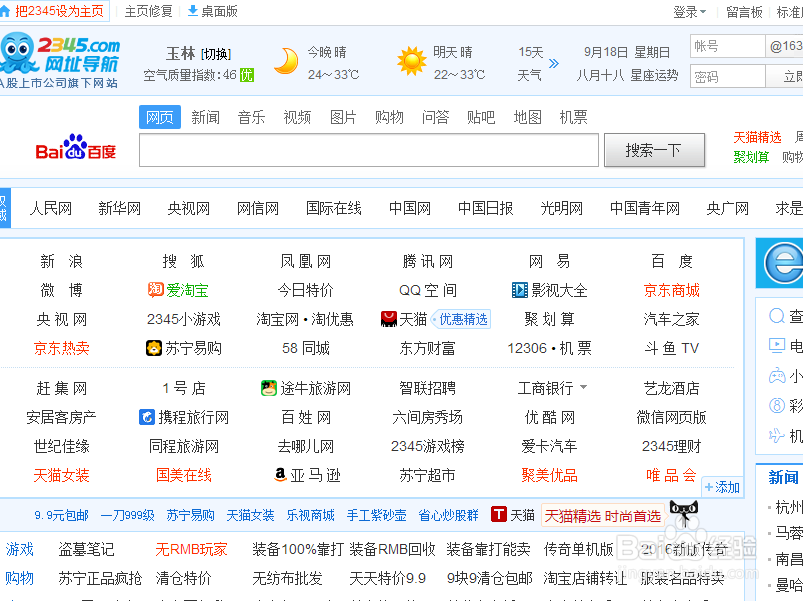Open the 斗鱼 TV link

point(671,348)
